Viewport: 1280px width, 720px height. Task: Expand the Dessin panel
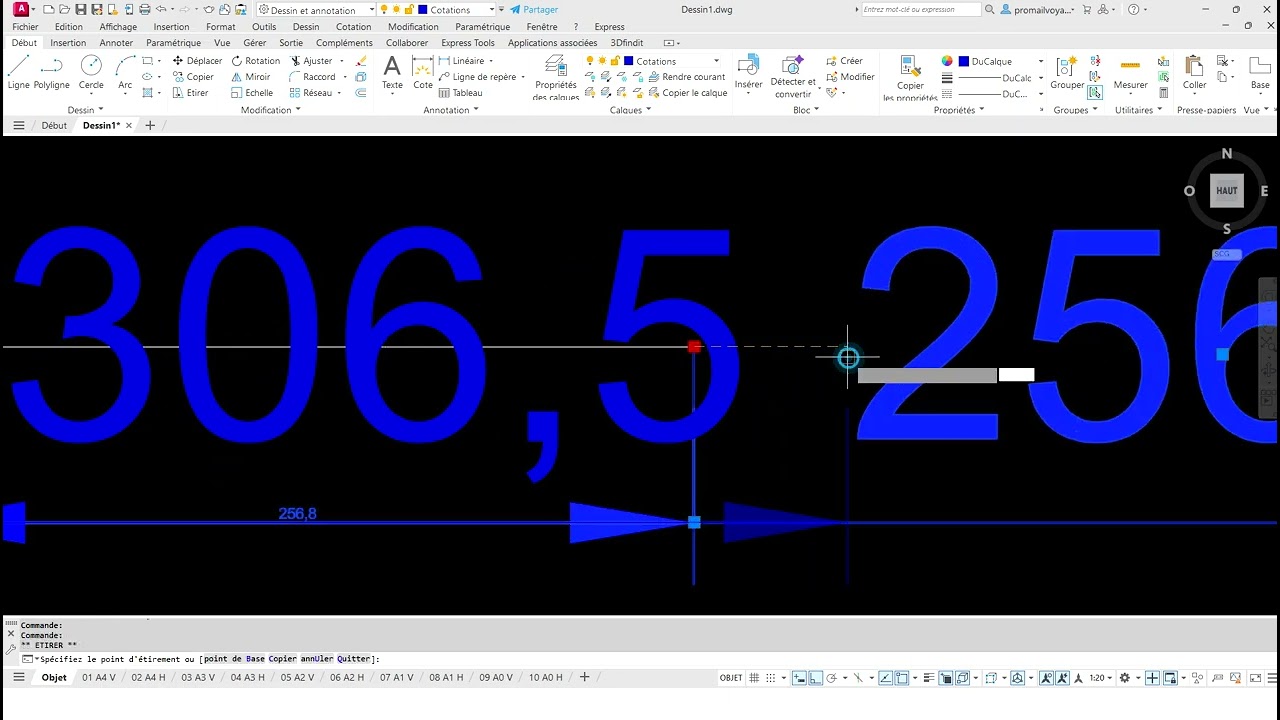tap(85, 110)
